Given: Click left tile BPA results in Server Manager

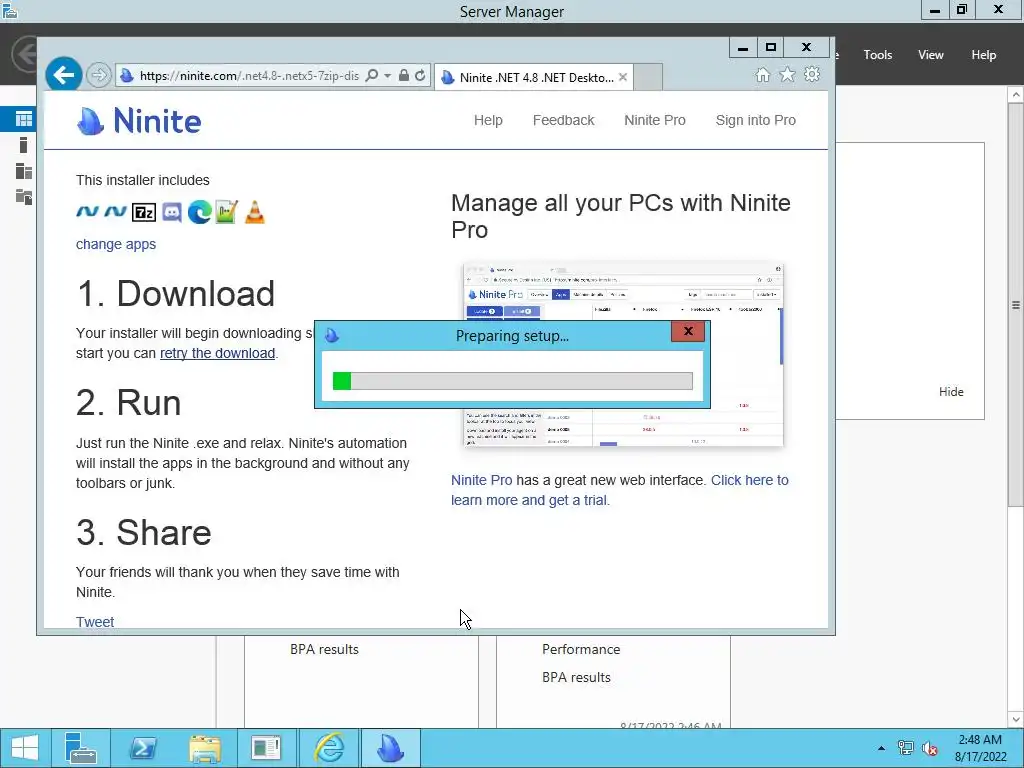Looking at the screenshot, I should [324, 649].
